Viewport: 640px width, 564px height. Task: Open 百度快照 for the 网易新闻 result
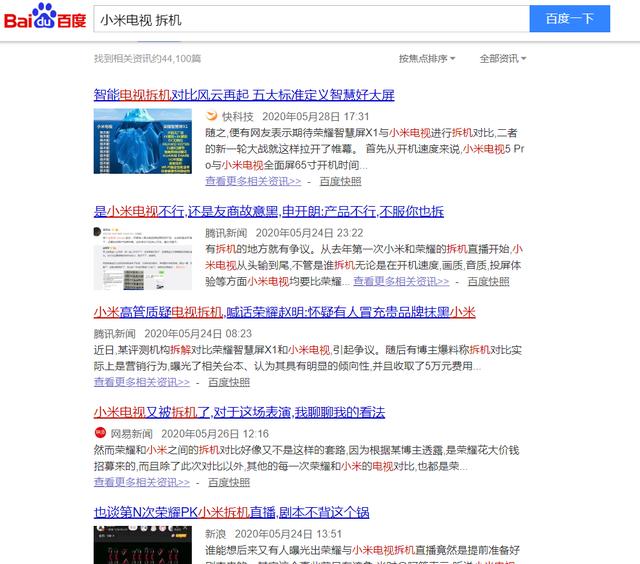click(229, 482)
